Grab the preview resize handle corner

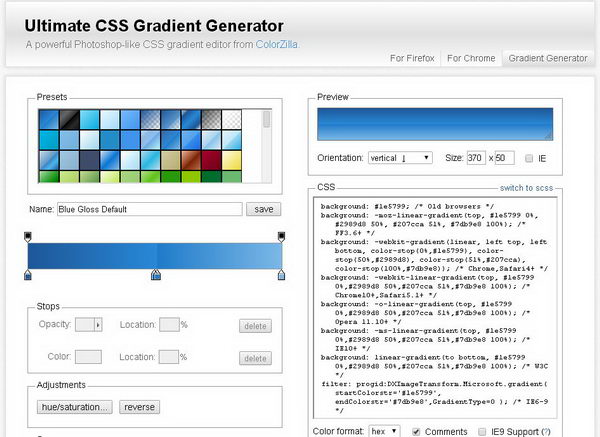[549, 136]
